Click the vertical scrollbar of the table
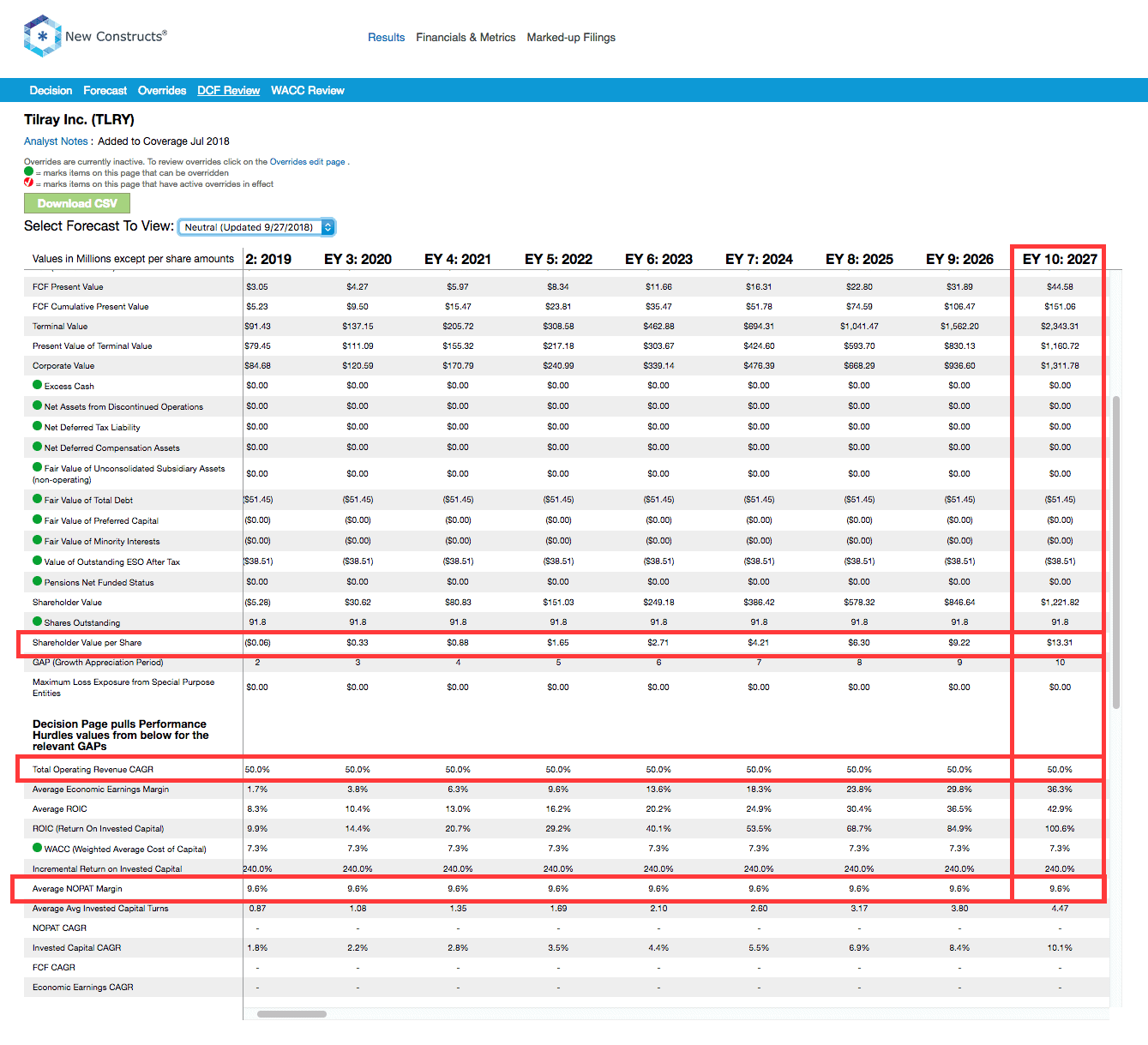1148x1045 pixels. [x=1116, y=552]
